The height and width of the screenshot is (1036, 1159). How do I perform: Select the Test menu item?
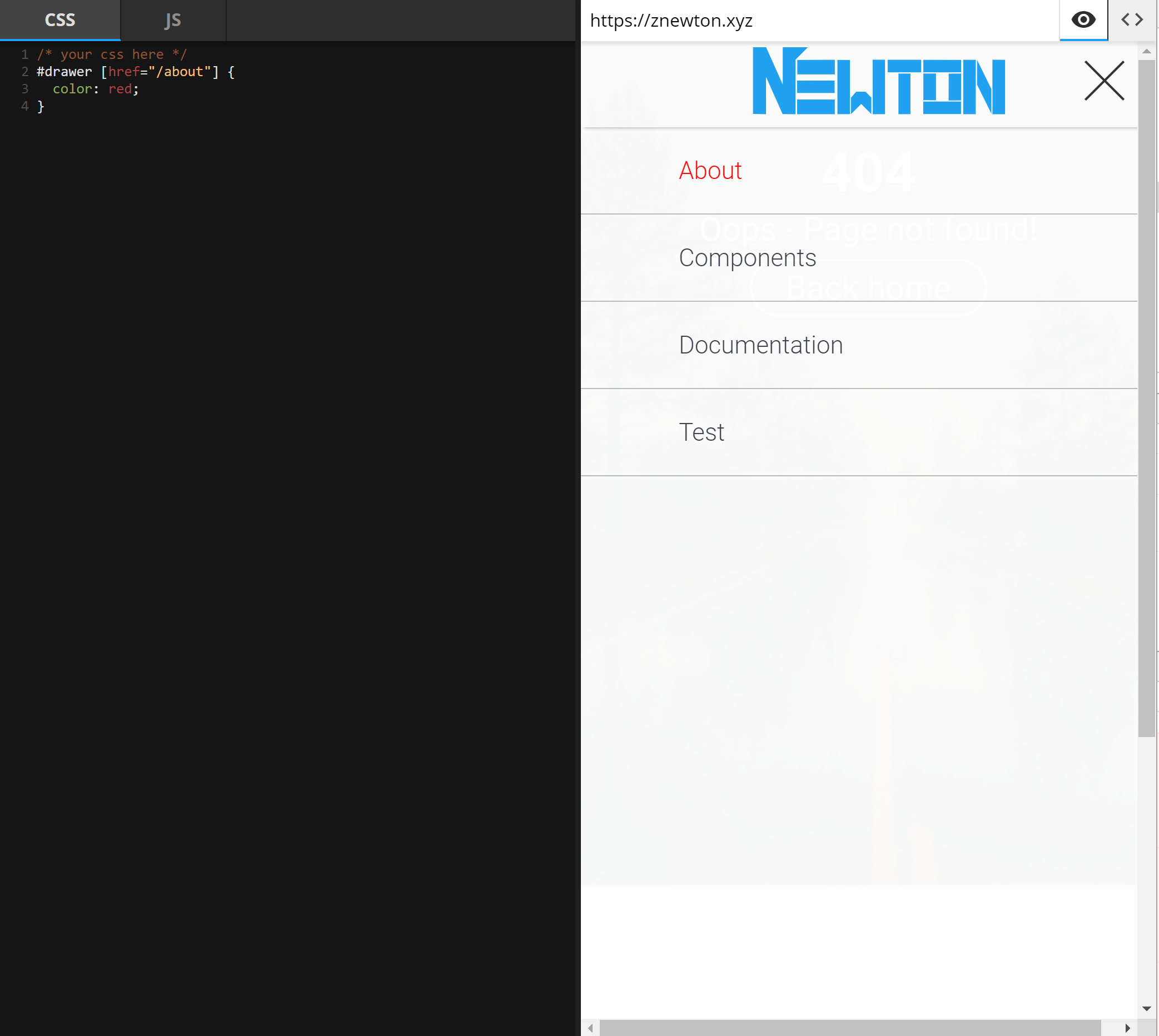[702, 432]
